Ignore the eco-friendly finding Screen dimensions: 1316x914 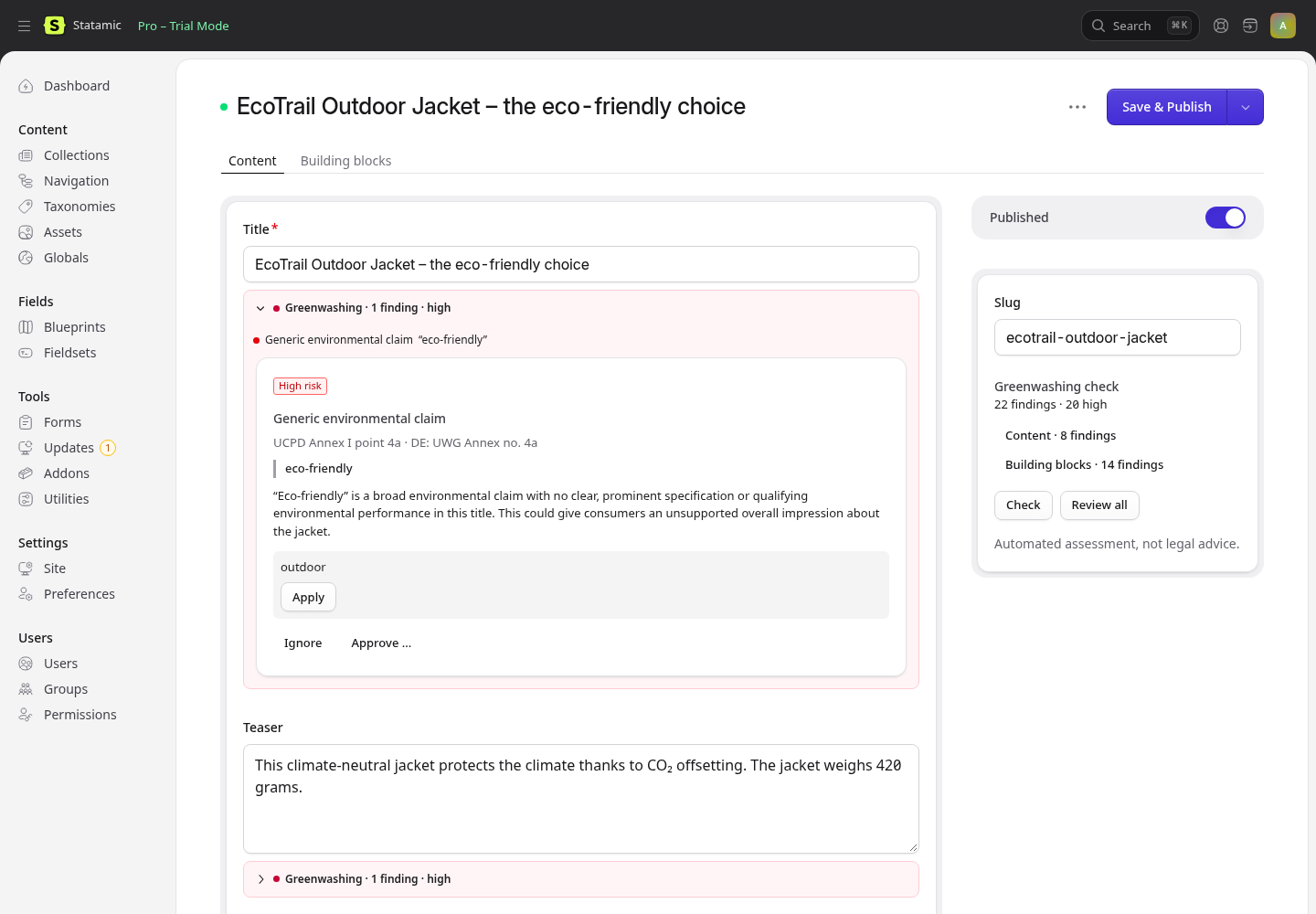coord(302,643)
